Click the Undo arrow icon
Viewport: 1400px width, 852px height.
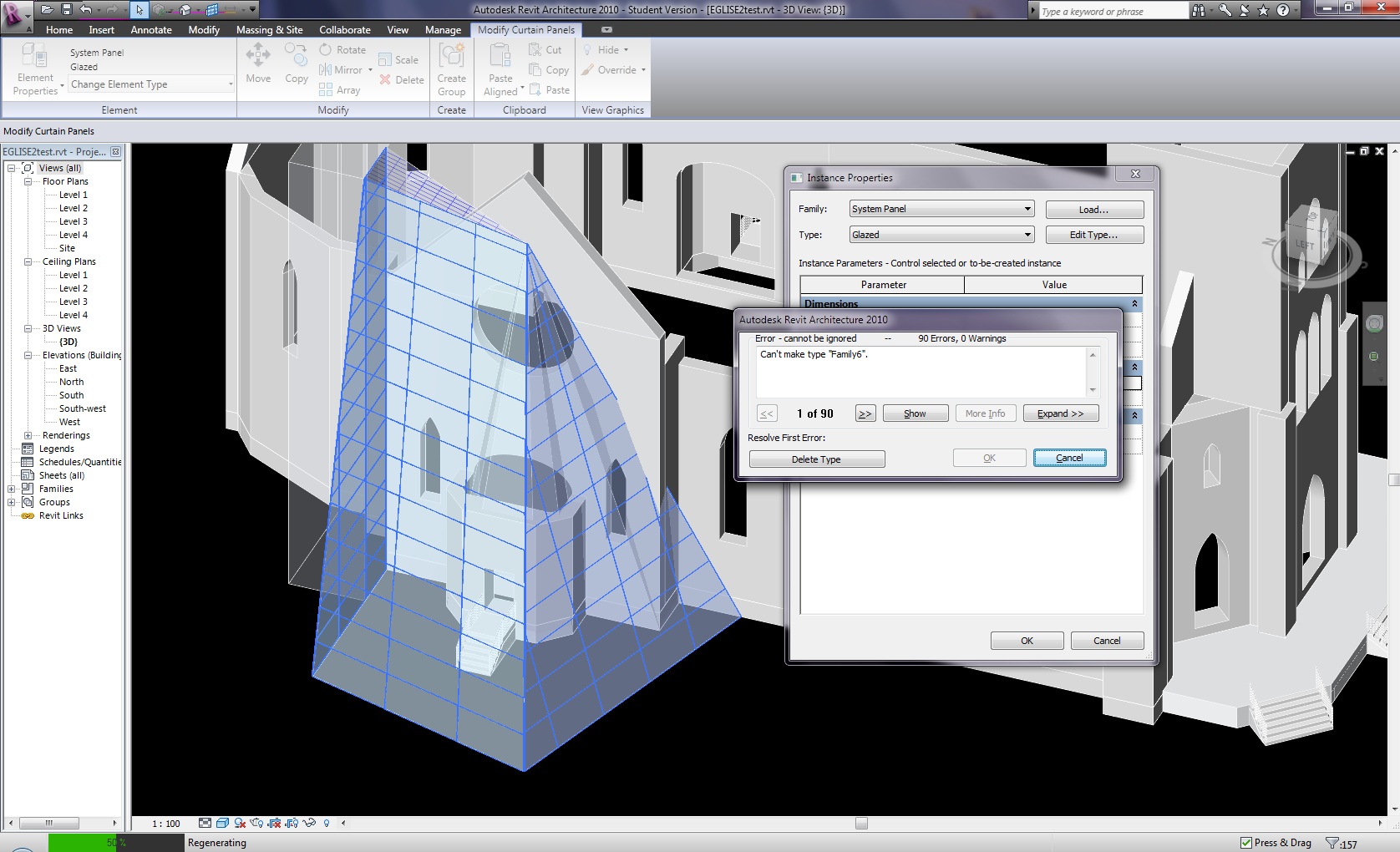[x=85, y=10]
